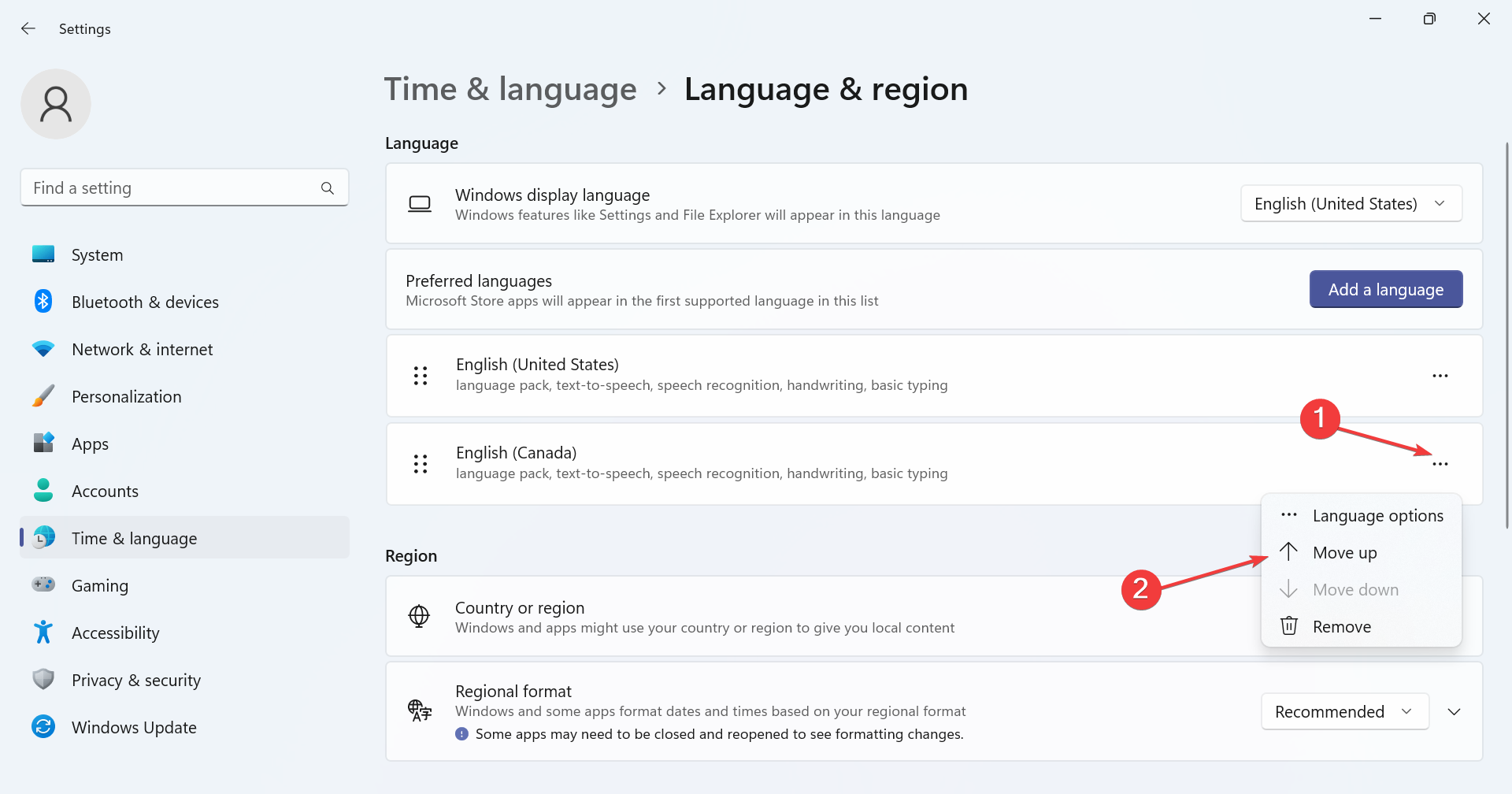This screenshot has height=794, width=1512.
Task: Click the vertical scrollbar on the right
Action: [x=1506, y=335]
